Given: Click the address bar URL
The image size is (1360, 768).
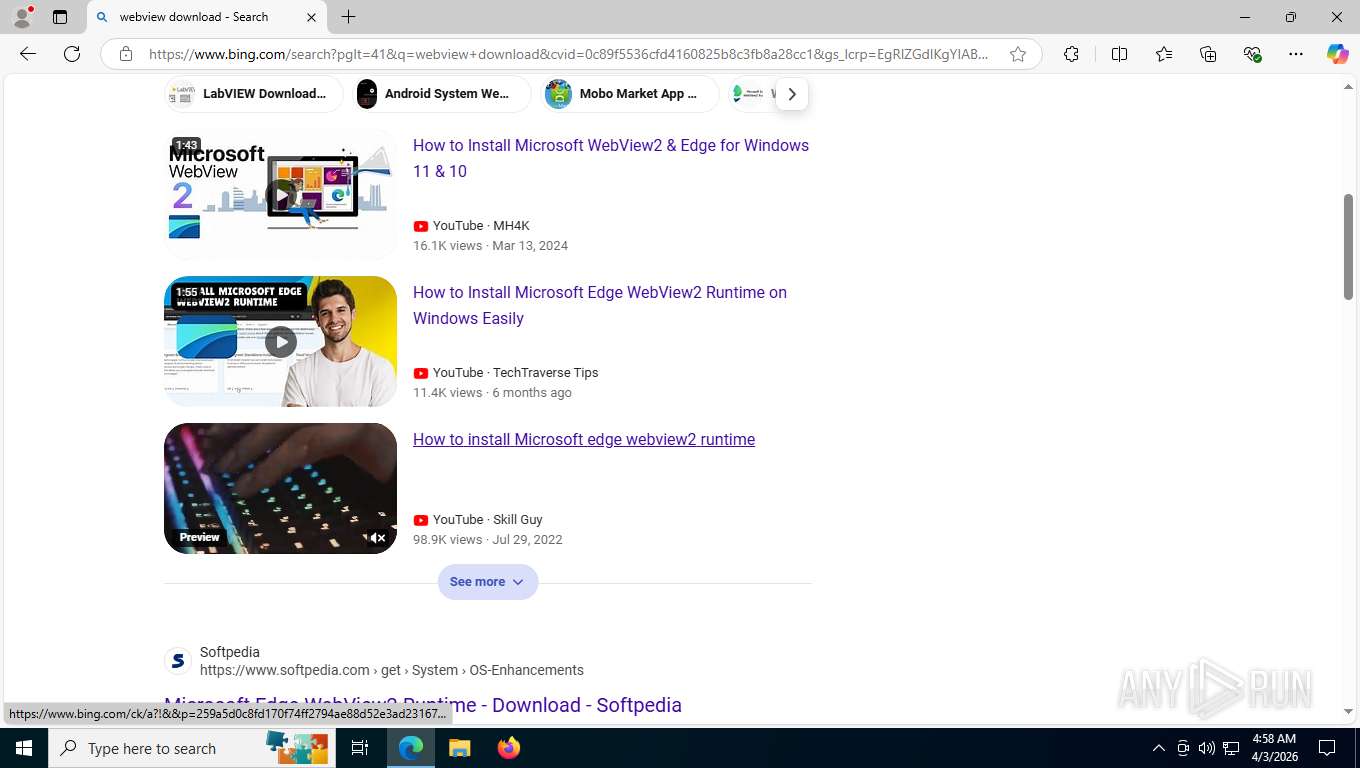Looking at the screenshot, I should coord(568,54).
